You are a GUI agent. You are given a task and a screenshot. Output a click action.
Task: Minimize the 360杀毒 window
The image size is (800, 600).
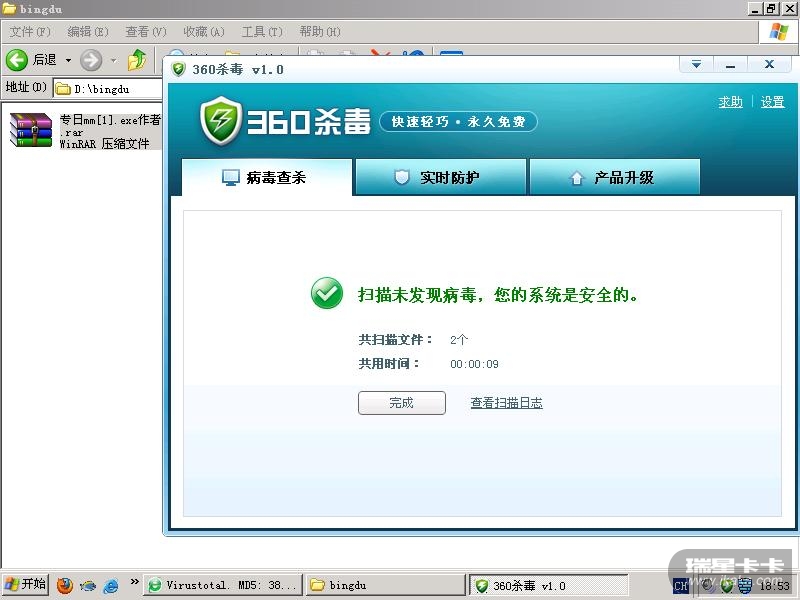coord(731,64)
